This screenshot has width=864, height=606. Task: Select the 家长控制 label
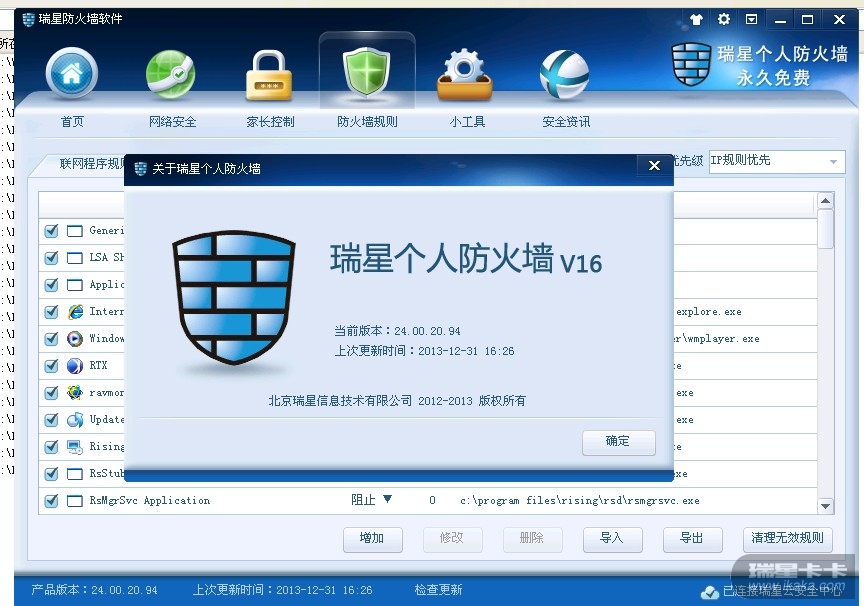point(270,122)
